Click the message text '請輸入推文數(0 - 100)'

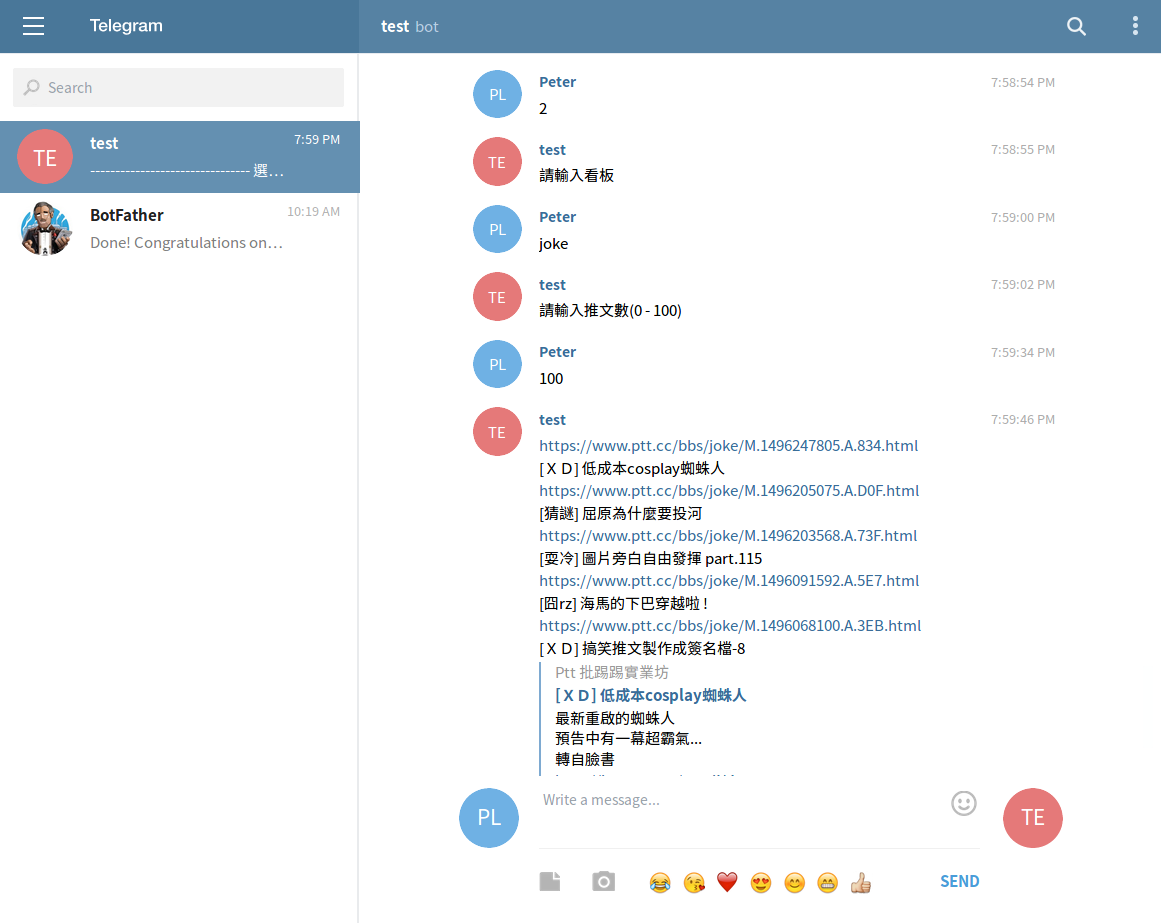pyautogui.click(x=610, y=311)
